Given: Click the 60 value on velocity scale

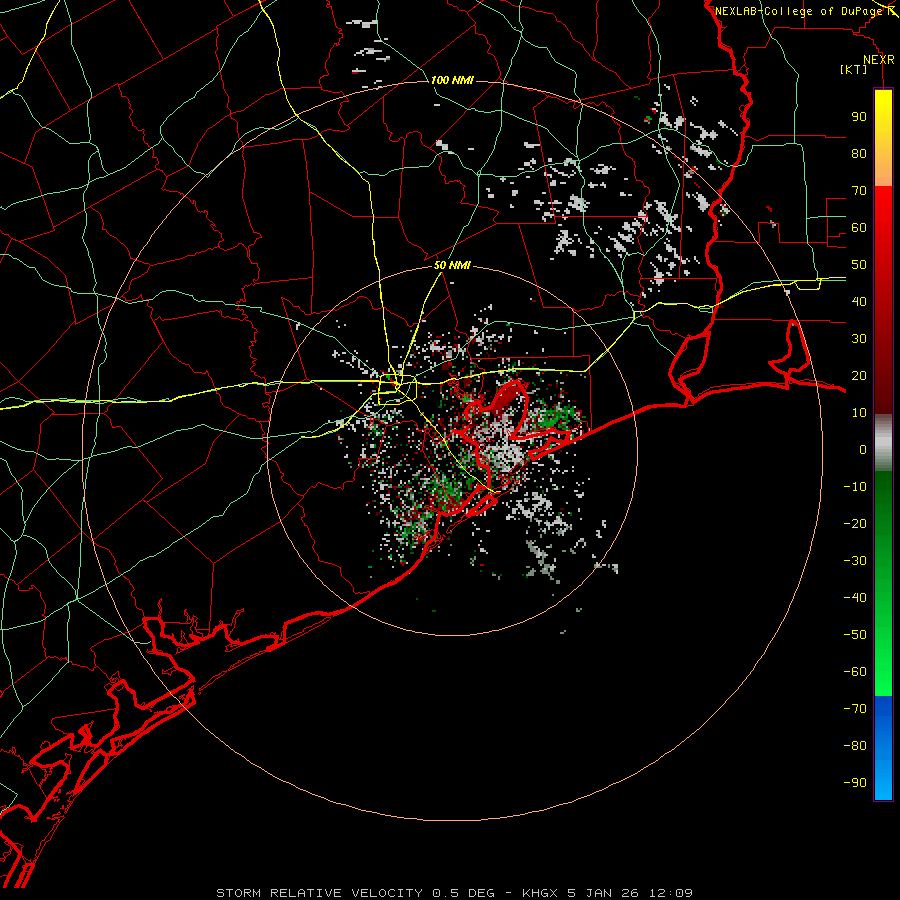Looking at the screenshot, I should 859,227.
